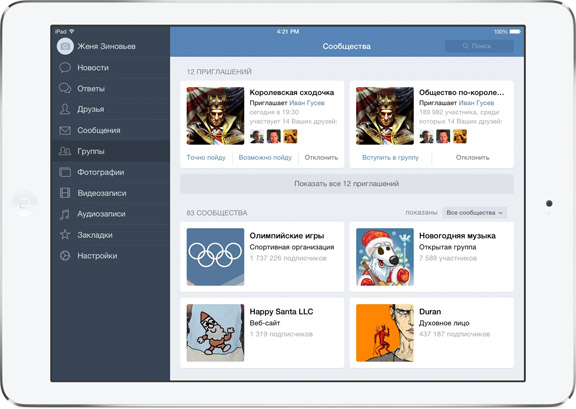Open Сообщения envelope icon
576x409 pixels.
pos(65,130)
